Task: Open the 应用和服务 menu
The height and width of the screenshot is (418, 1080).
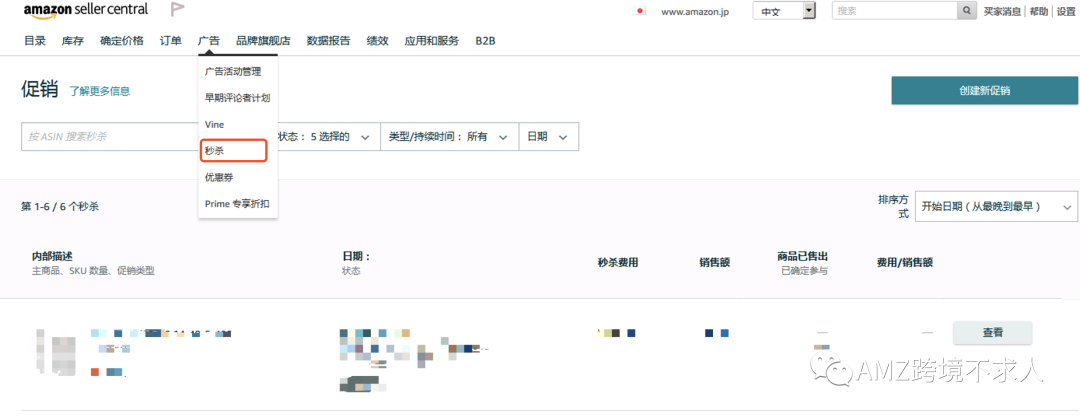Action: (432, 41)
